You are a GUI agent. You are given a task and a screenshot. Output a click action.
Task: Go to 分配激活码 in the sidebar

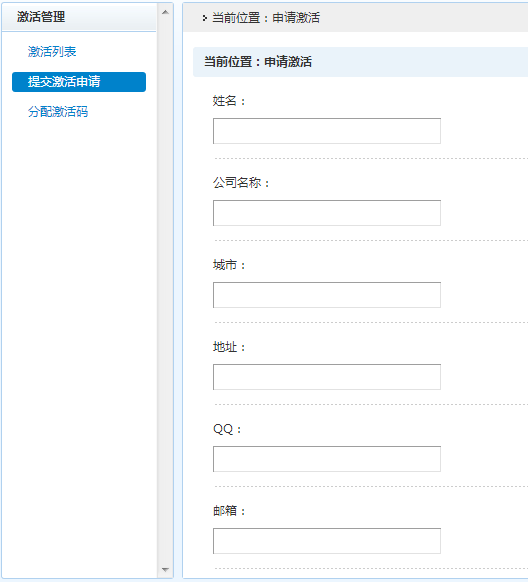tap(58, 112)
